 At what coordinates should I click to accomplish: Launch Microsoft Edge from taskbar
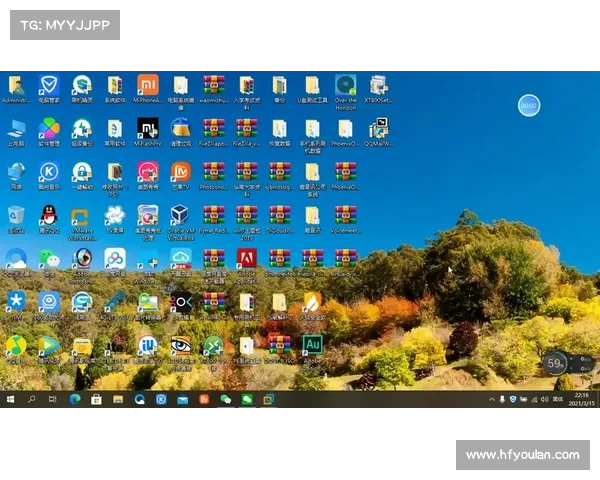[x=75, y=400]
